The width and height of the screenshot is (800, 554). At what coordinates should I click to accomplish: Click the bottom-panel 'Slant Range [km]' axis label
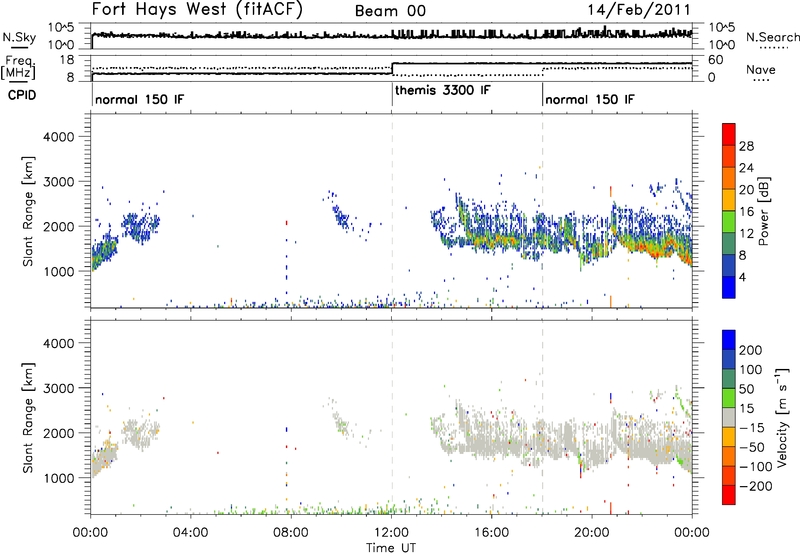click(x=28, y=418)
